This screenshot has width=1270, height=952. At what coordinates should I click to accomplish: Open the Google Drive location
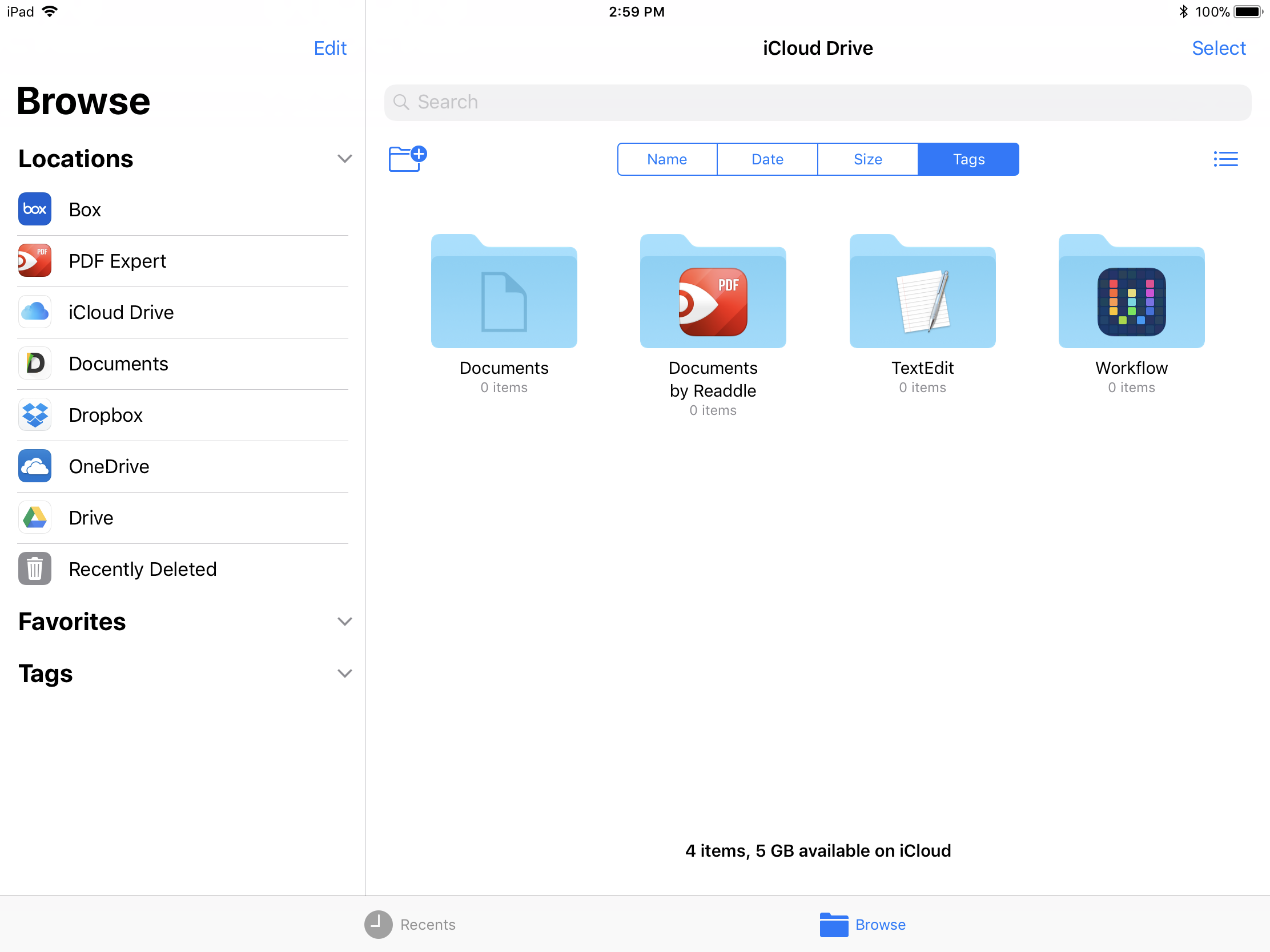(x=91, y=518)
